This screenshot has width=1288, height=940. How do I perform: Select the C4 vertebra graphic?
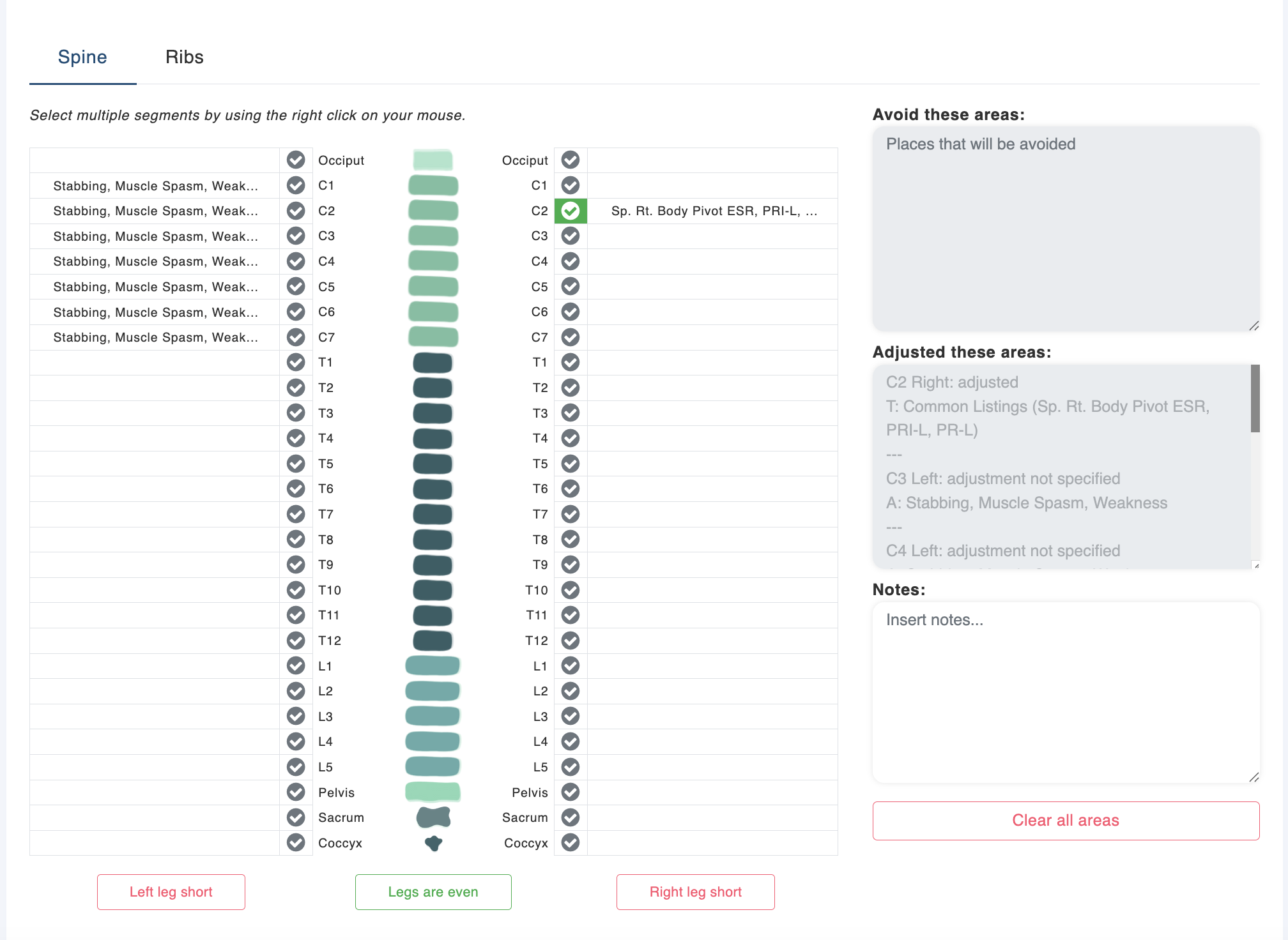pyautogui.click(x=433, y=261)
